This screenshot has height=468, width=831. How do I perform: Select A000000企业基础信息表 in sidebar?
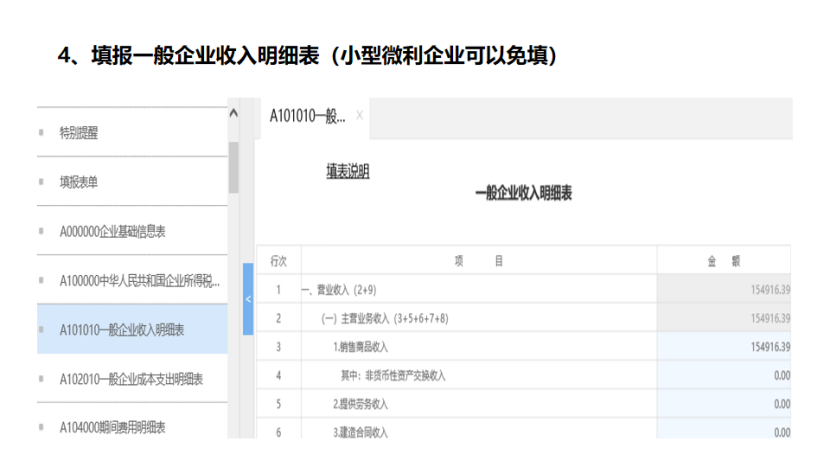(x=112, y=231)
